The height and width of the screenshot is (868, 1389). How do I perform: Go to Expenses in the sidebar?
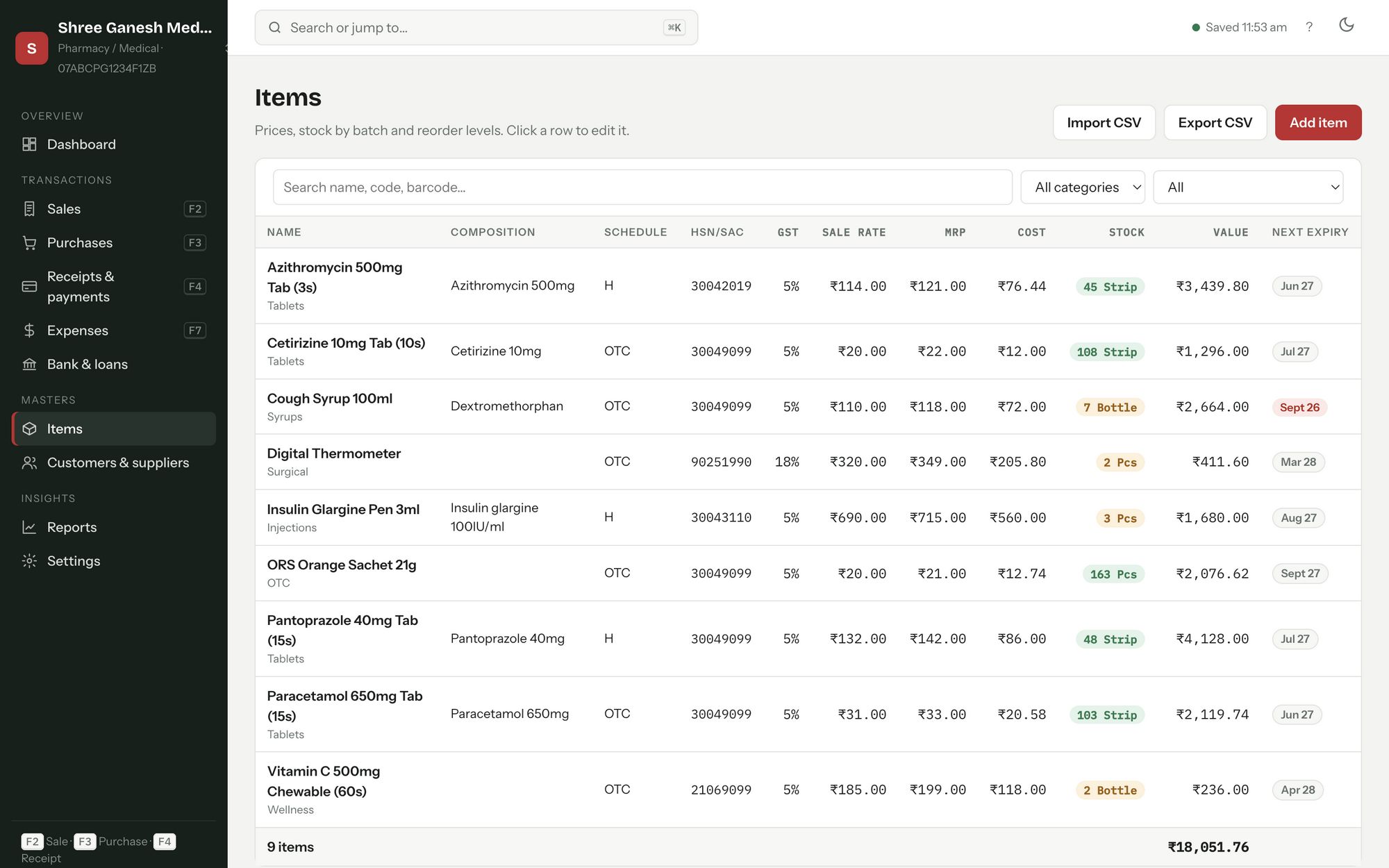coord(114,331)
